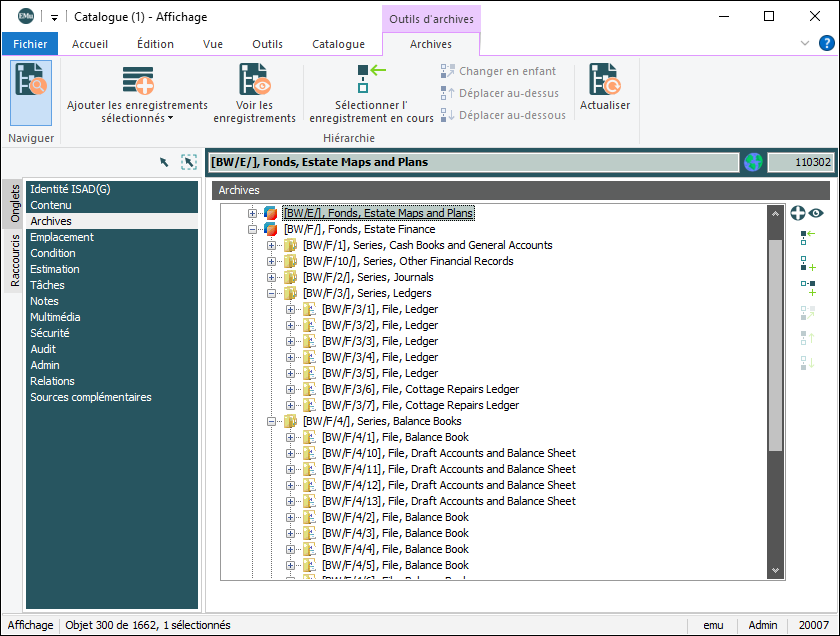Viewport: 840px width, 636px height.
Task: Expand the BW/E Estate Maps and Plans fonds
Action: click(253, 213)
